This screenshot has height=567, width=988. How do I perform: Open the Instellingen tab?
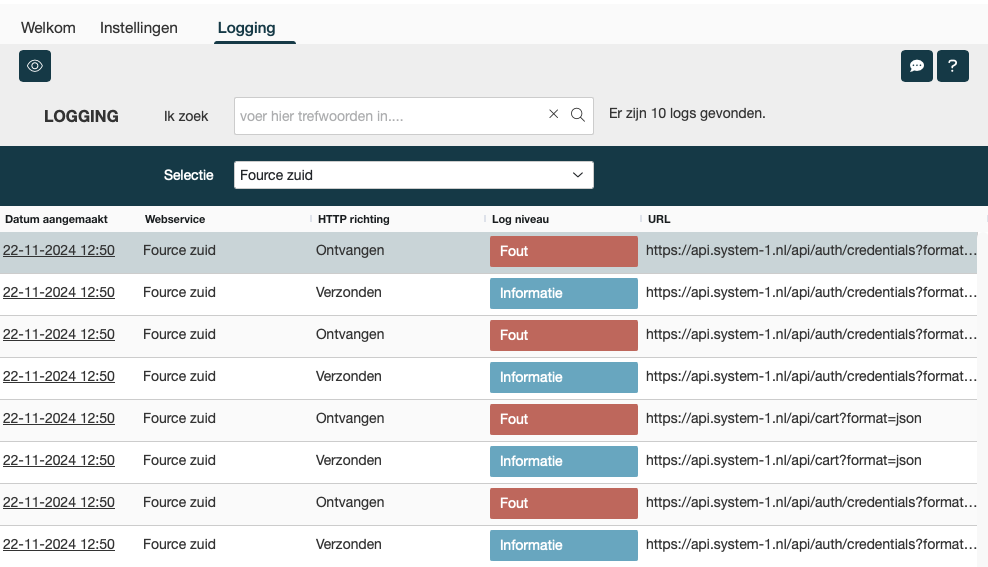click(x=139, y=28)
